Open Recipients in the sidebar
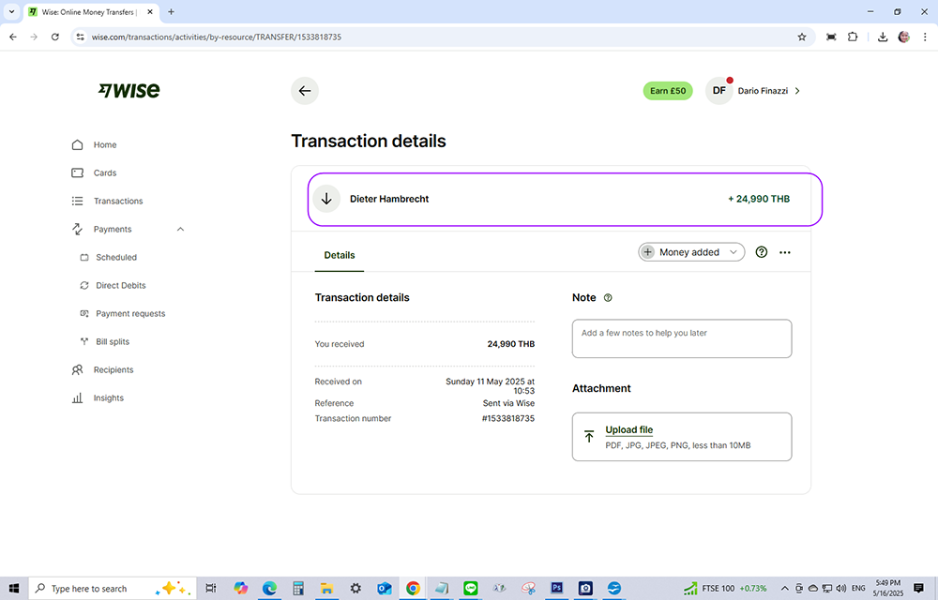This screenshot has width=938, height=600. pyautogui.click(x=113, y=370)
